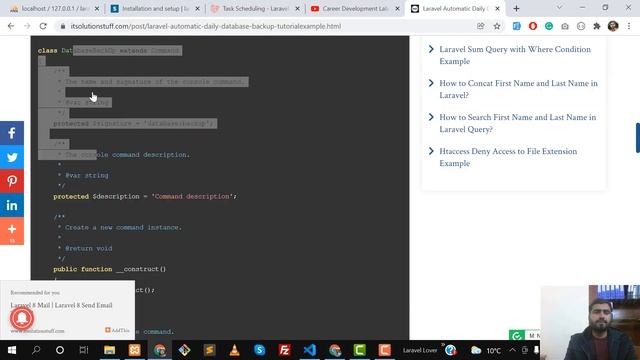
Task: Open a new browser tab
Action: click(x=516, y=9)
